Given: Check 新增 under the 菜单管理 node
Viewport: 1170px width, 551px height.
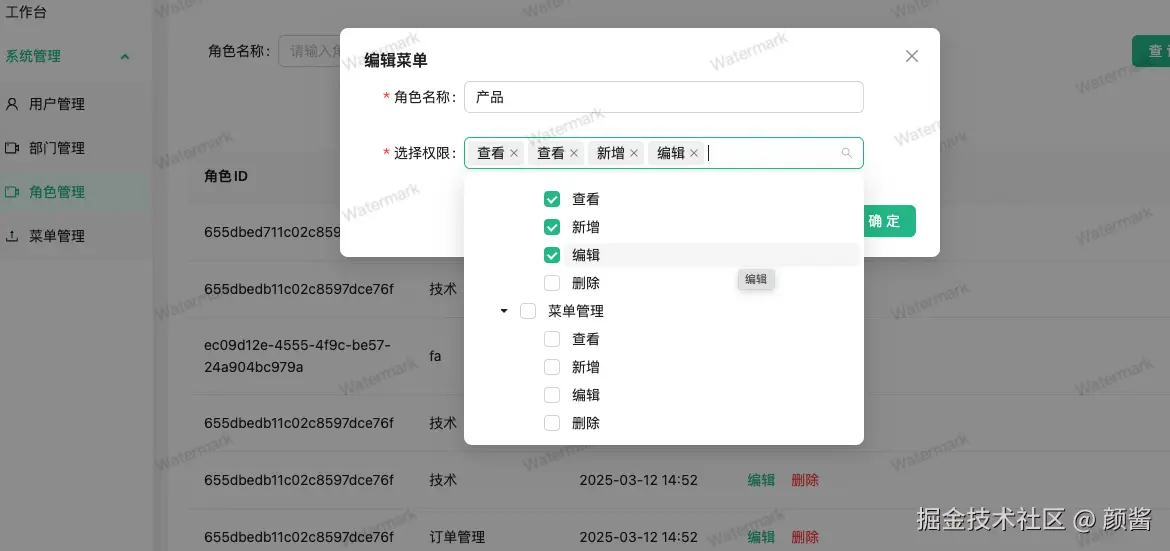Looking at the screenshot, I should click(x=552, y=367).
